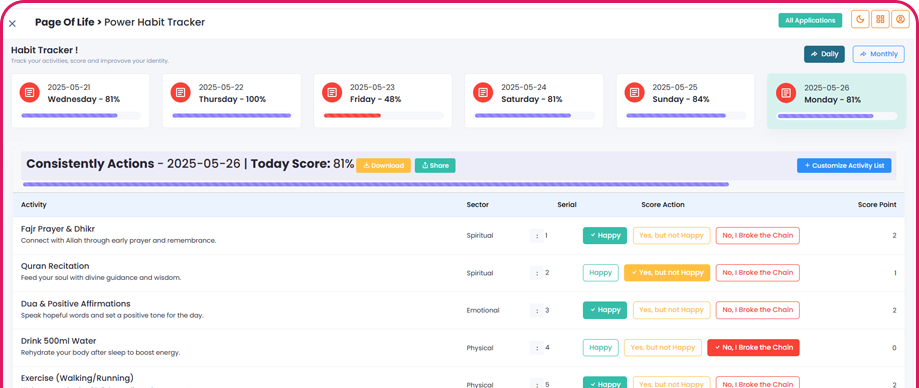Download today's score report

tap(383, 165)
